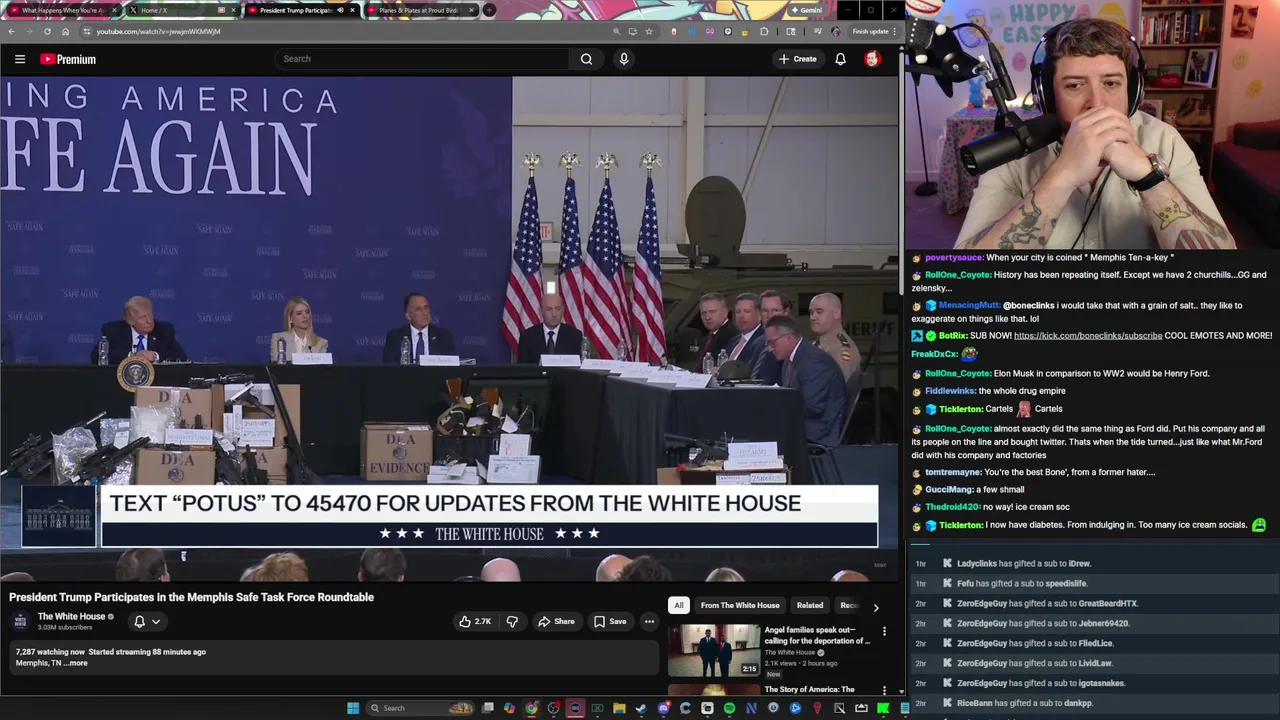The image size is (1280, 720).
Task: Click the Create button
Action: point(798,59)
